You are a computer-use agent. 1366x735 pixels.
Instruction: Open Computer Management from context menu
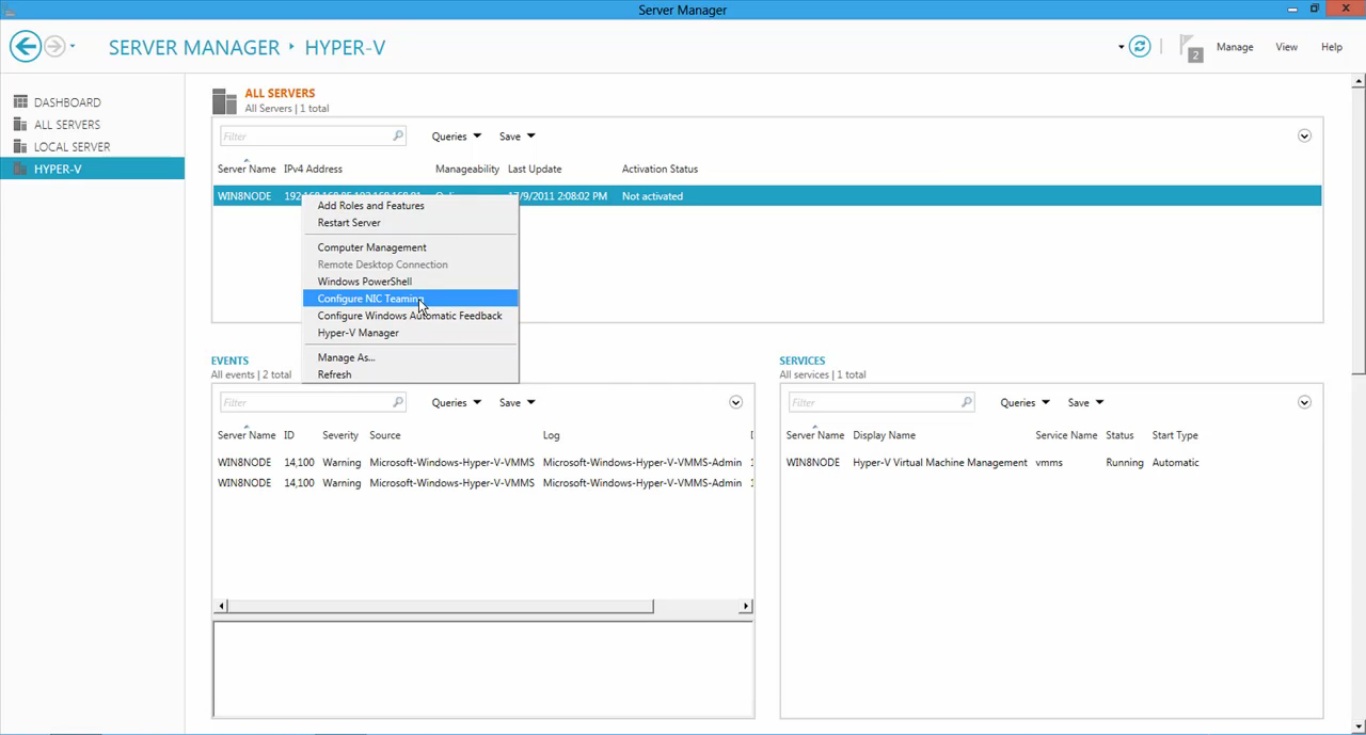coord(410,247)
